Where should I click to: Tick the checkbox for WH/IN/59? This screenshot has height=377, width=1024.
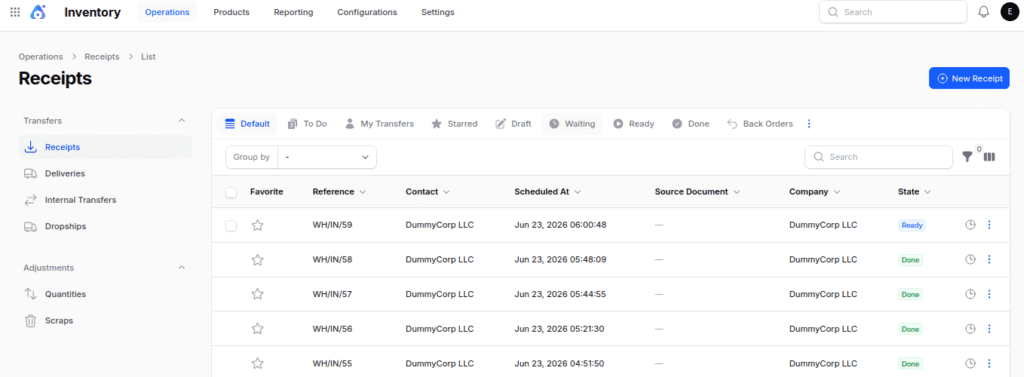pyautogui.click(x=231, y=225)
